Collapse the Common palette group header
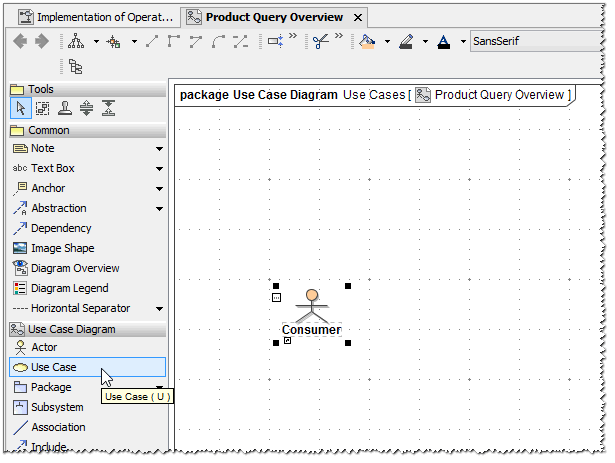This screenshot has width=615, height=463. [x=48, y=130]
